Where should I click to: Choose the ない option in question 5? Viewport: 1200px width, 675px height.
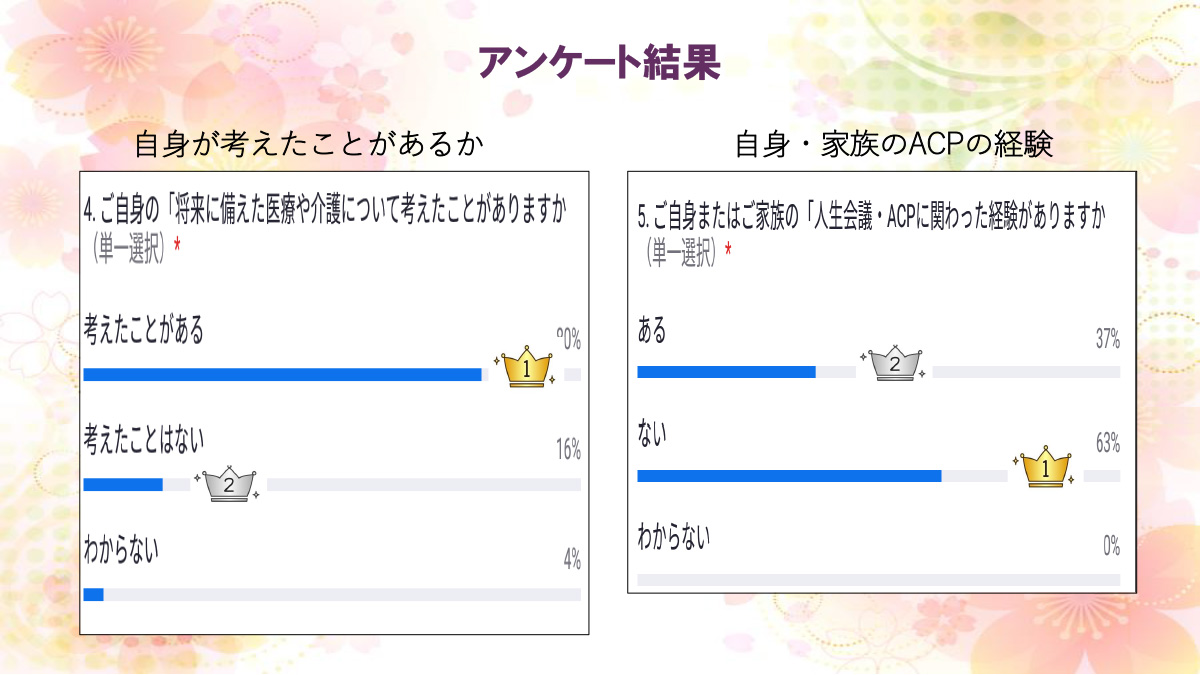point(651,434)
